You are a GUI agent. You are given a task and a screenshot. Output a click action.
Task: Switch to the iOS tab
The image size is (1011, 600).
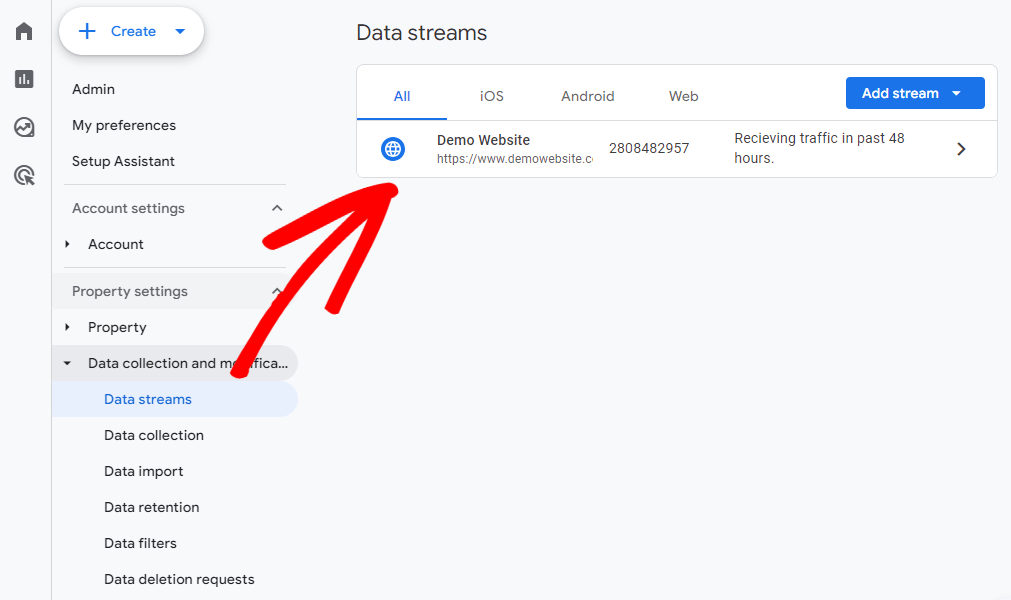(x=491, y=96)
